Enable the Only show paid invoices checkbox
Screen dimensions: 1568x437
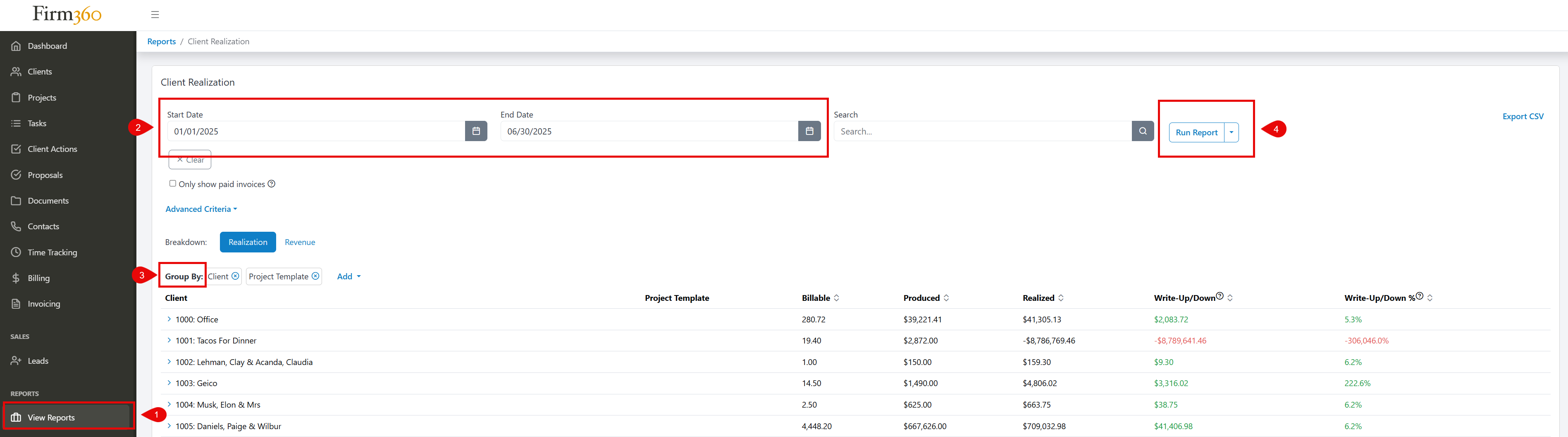pos(173,183)
